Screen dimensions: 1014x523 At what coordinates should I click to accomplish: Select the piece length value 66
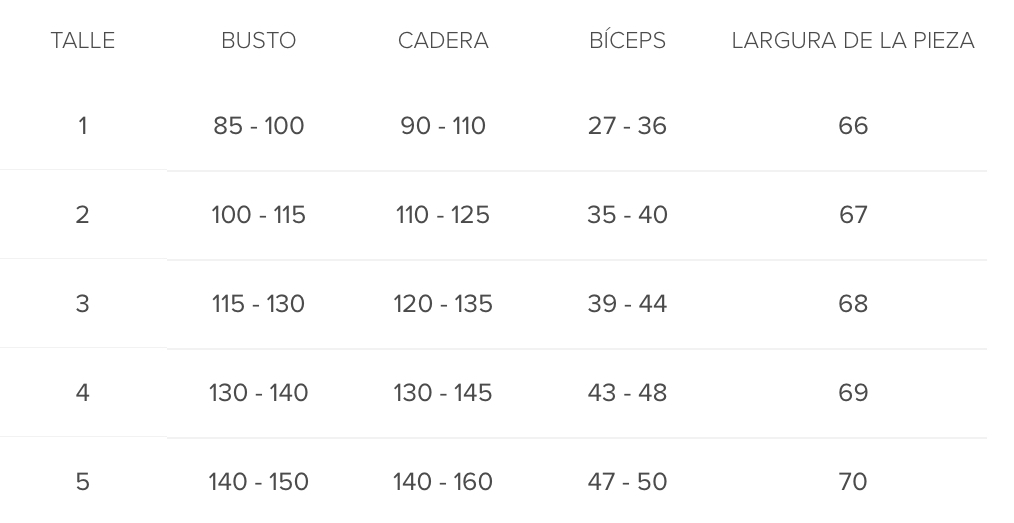pyautogui.click(x=853, y=126)
